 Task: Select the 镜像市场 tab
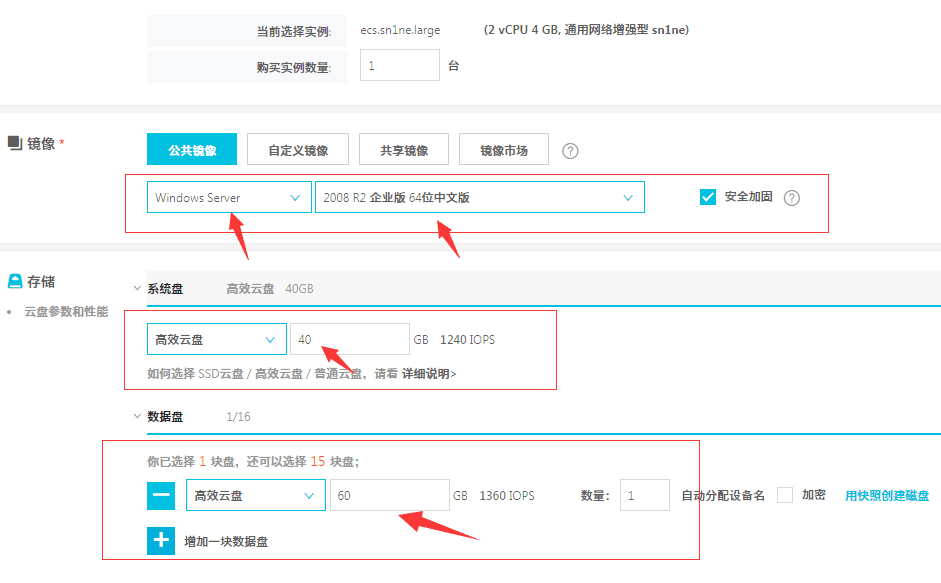pos(504,150)
